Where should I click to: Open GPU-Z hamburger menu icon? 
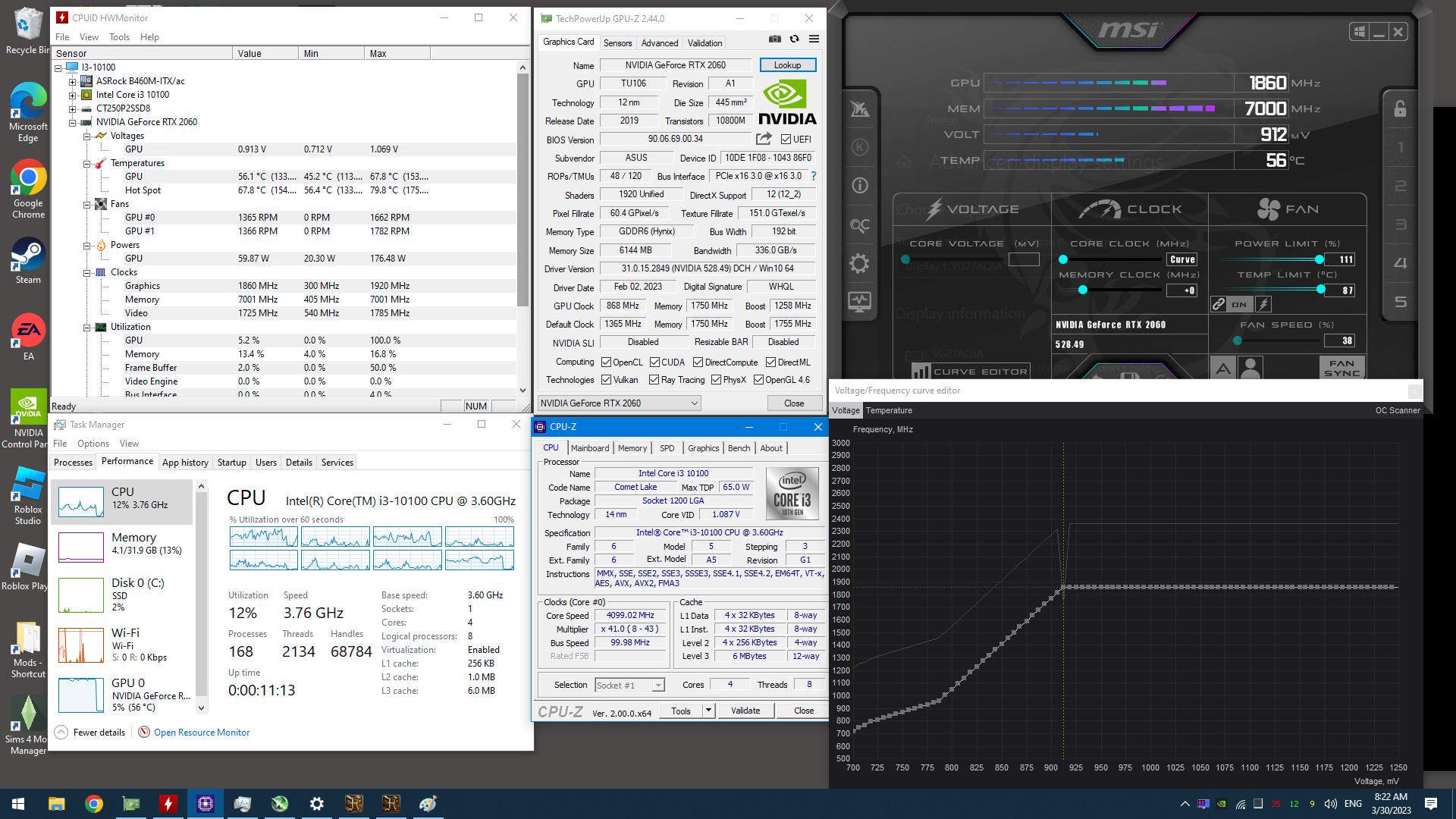(x=814, y=39)
